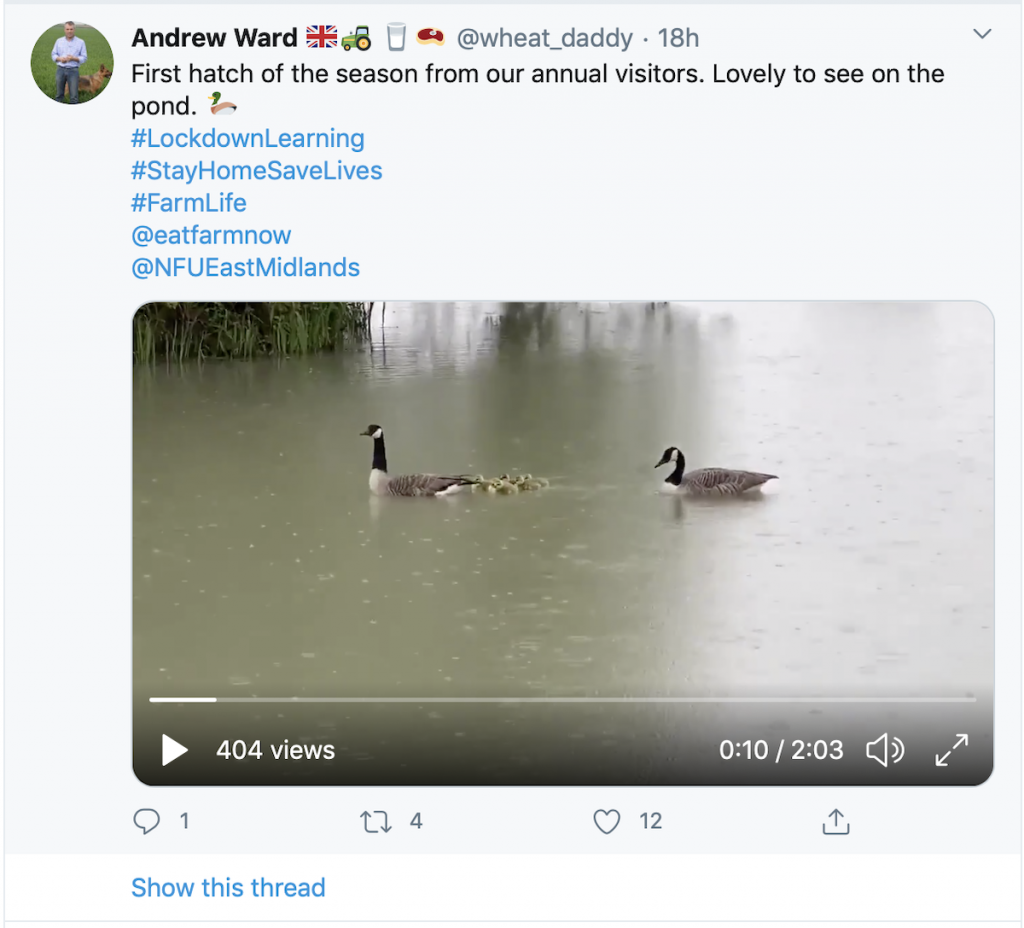This screenshot has width=1024, height=928.
Task: Click the 0:10 / 2:03 time display
Action: click(x=781, y=750)
